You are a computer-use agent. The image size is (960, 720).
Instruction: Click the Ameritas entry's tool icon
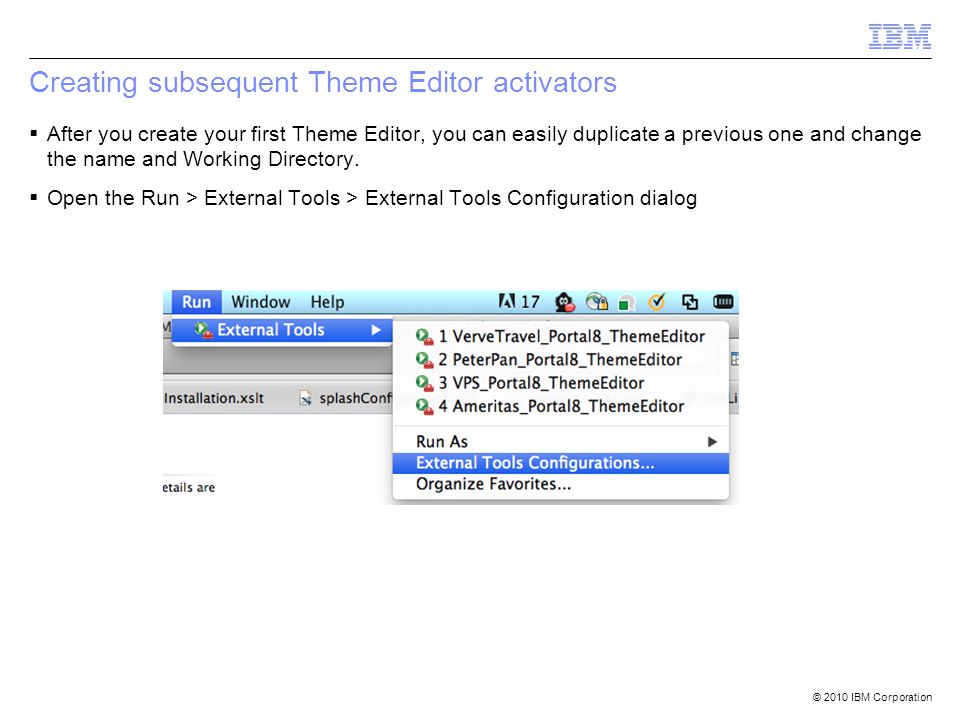click(x=424, y=407)
